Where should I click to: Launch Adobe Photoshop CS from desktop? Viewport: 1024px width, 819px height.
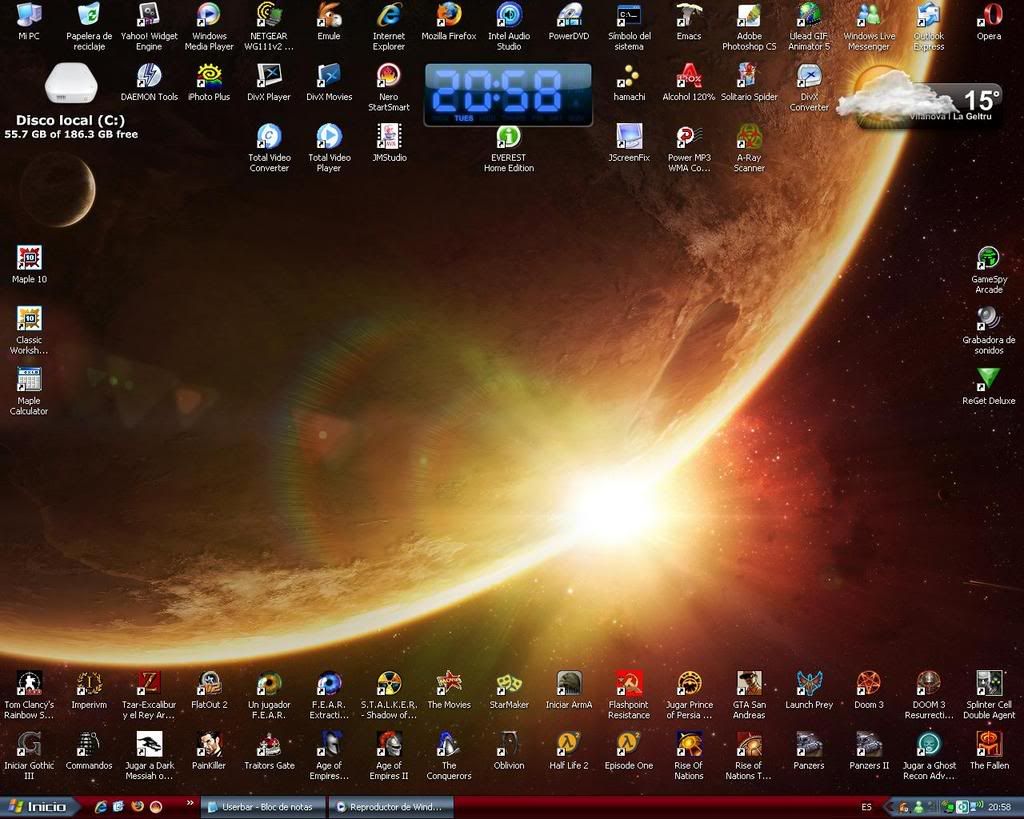coord(749,15)
